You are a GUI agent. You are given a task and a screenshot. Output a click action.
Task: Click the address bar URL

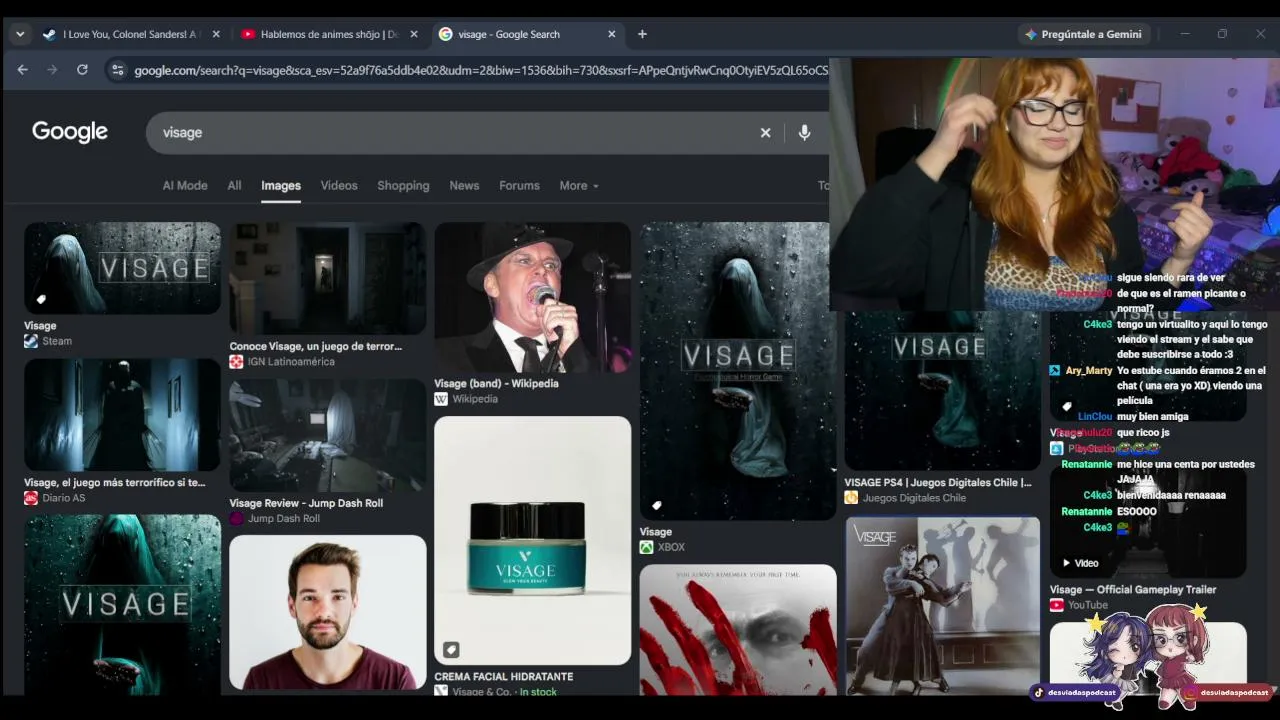480,70
